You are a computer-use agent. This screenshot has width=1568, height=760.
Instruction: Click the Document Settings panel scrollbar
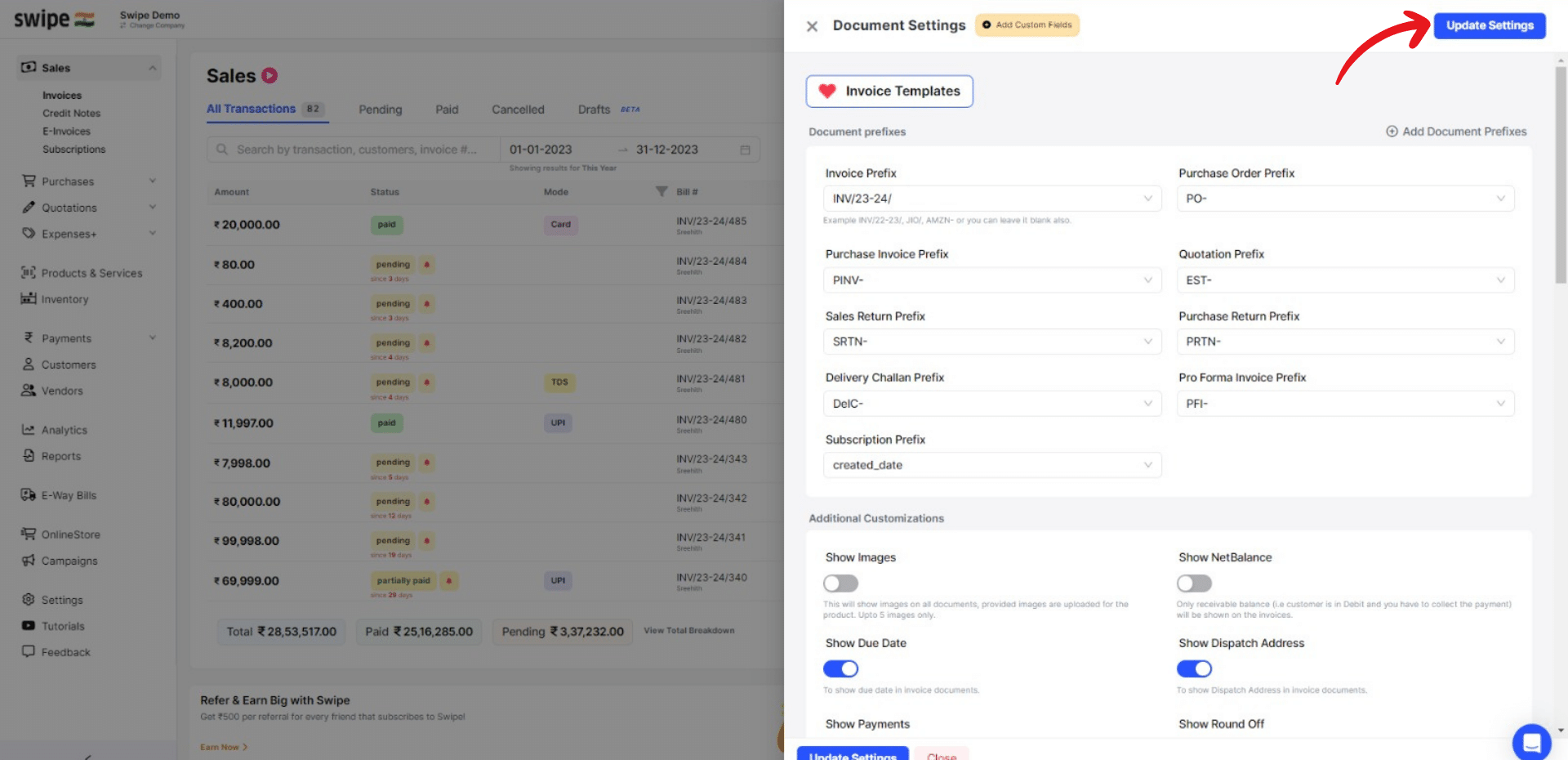point(1561,175)
